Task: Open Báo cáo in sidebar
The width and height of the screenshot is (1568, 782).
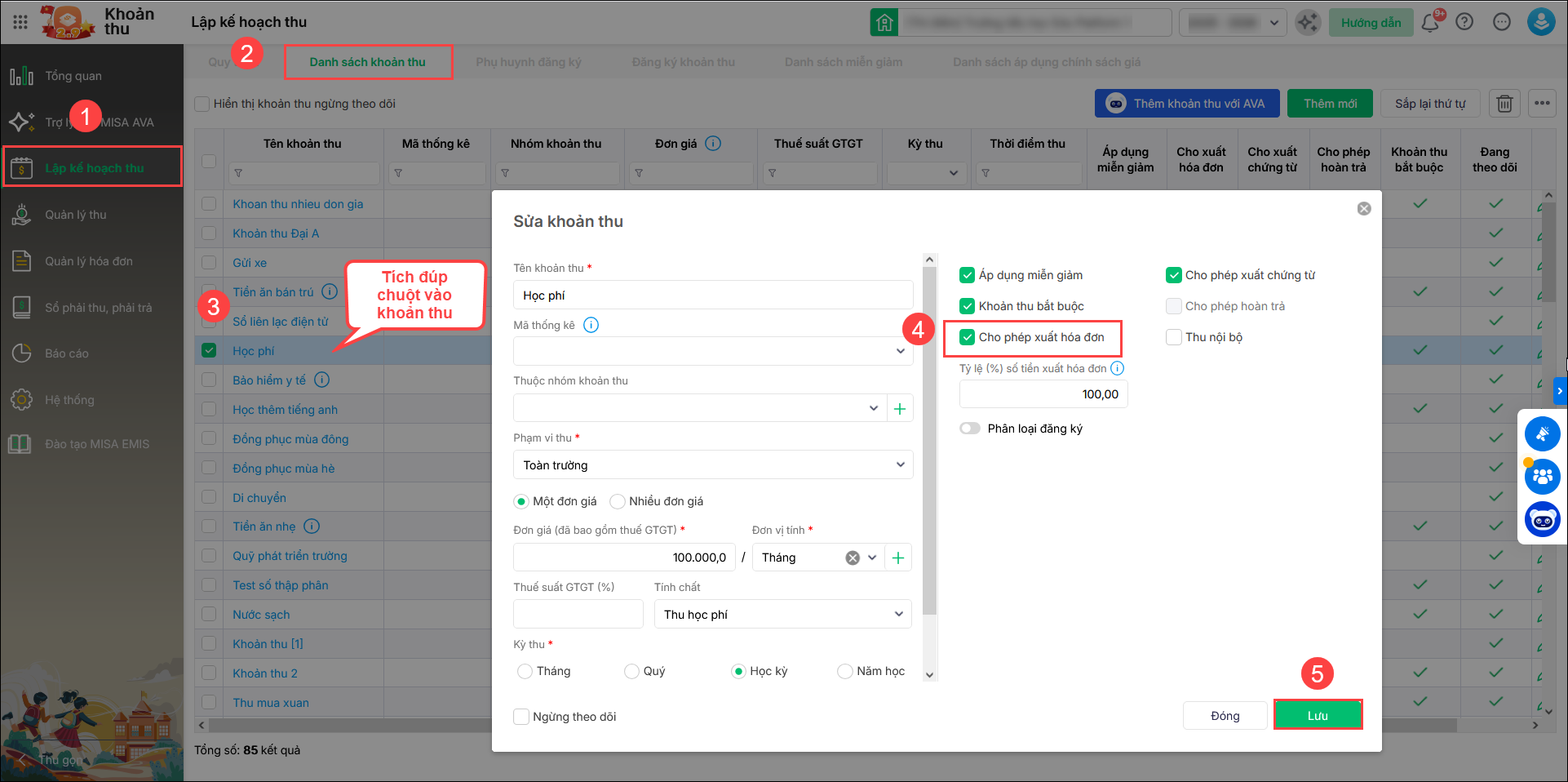Action: click(x=67, y=353)
